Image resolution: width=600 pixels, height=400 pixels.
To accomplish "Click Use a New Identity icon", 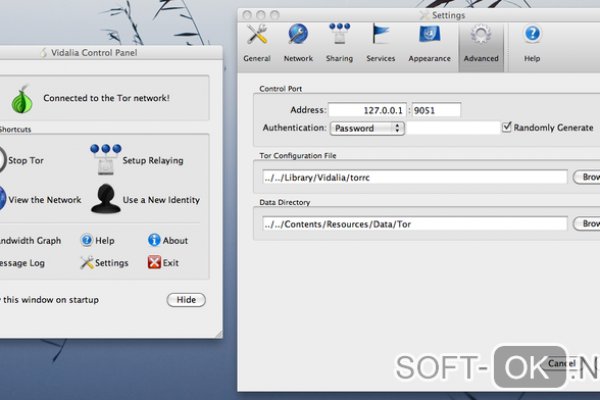I will (105, 199).
